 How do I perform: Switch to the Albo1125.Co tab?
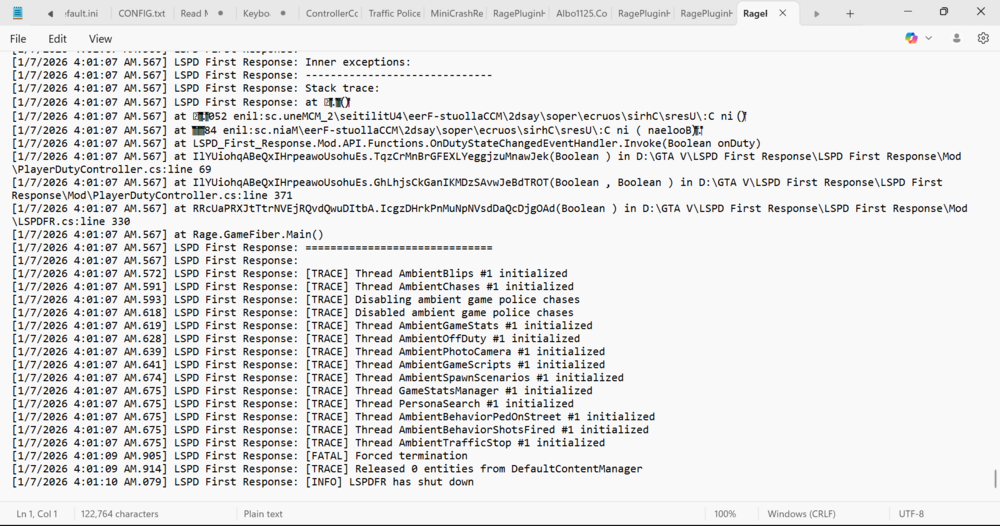coord(582,13)
